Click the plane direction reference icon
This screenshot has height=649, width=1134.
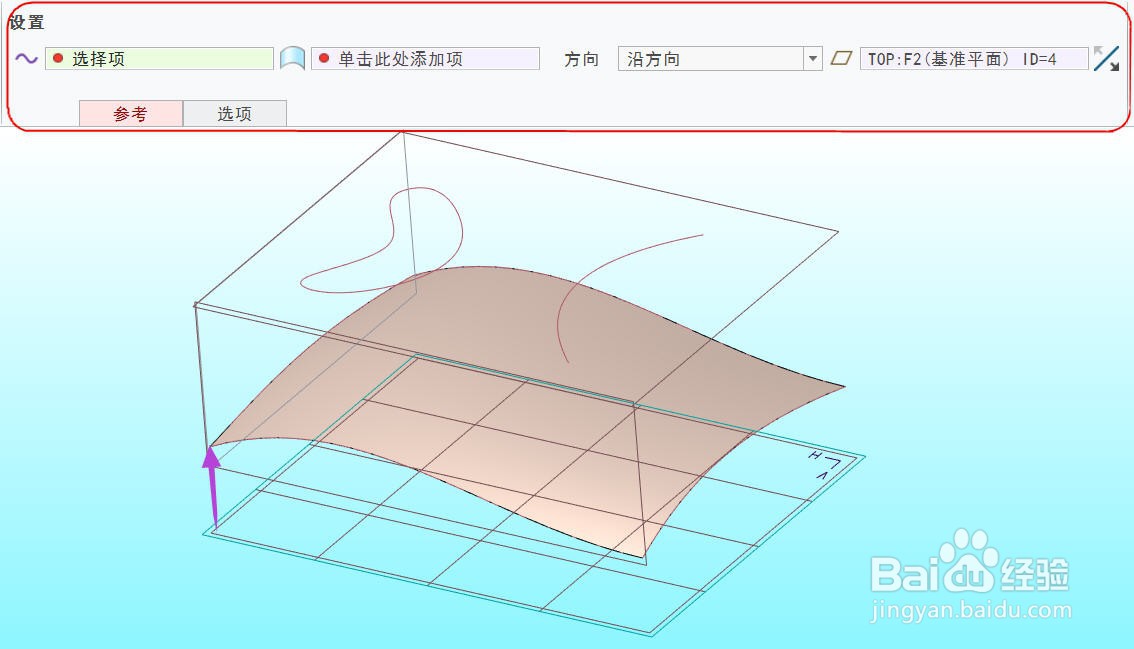841,59
